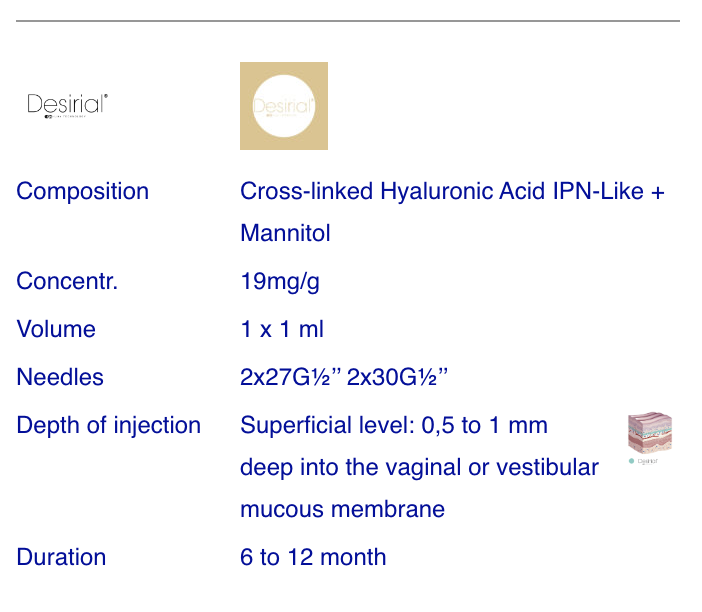This screenshot has width=702, height=612.
Task: Click Superficial level: 0,5 to 1 mm text
Action: click(394, 425)
